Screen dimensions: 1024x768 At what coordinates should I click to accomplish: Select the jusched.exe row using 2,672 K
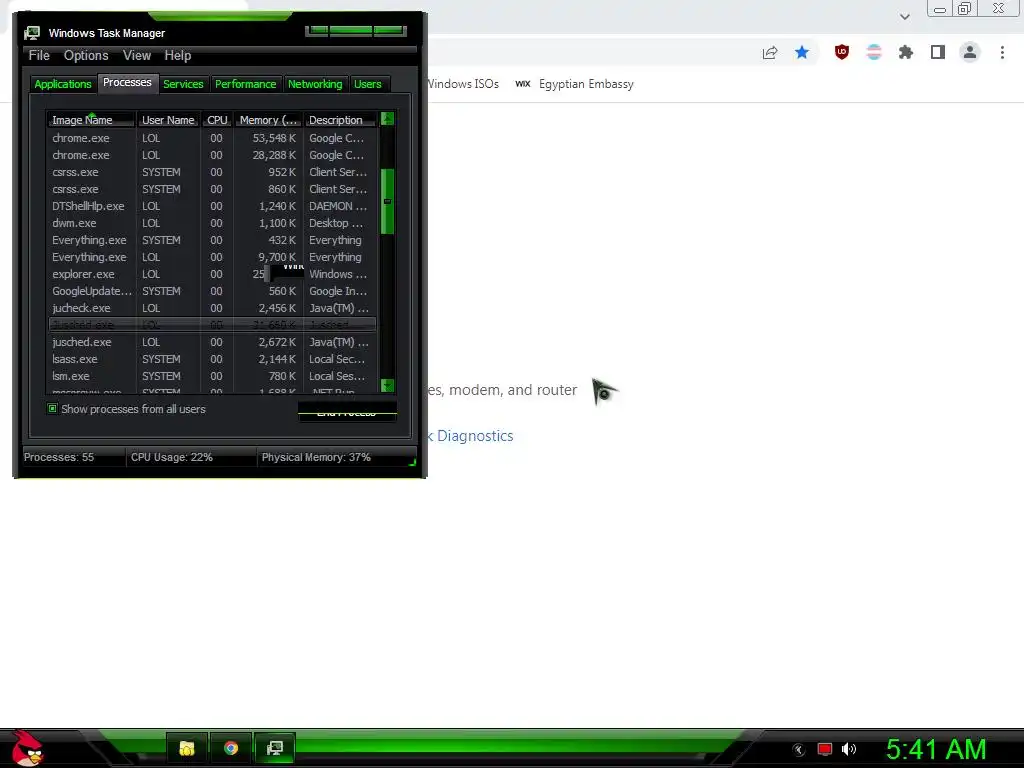(x=212, y=342)
